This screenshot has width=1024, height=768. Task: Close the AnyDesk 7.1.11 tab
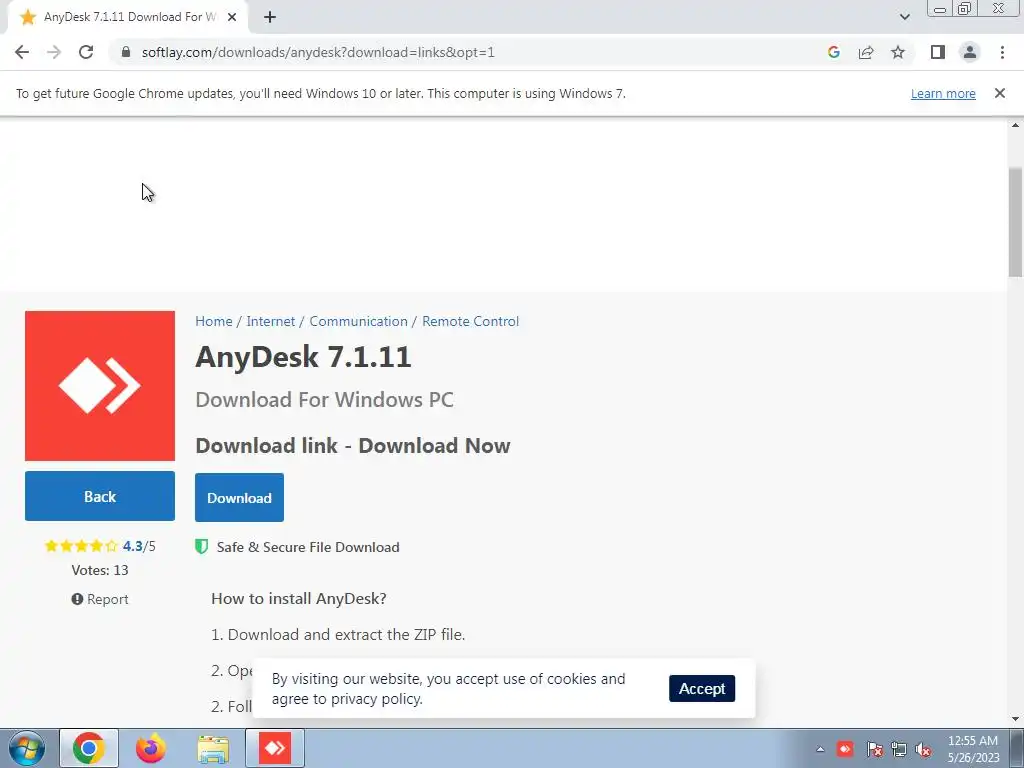click(x=232, y=18)
